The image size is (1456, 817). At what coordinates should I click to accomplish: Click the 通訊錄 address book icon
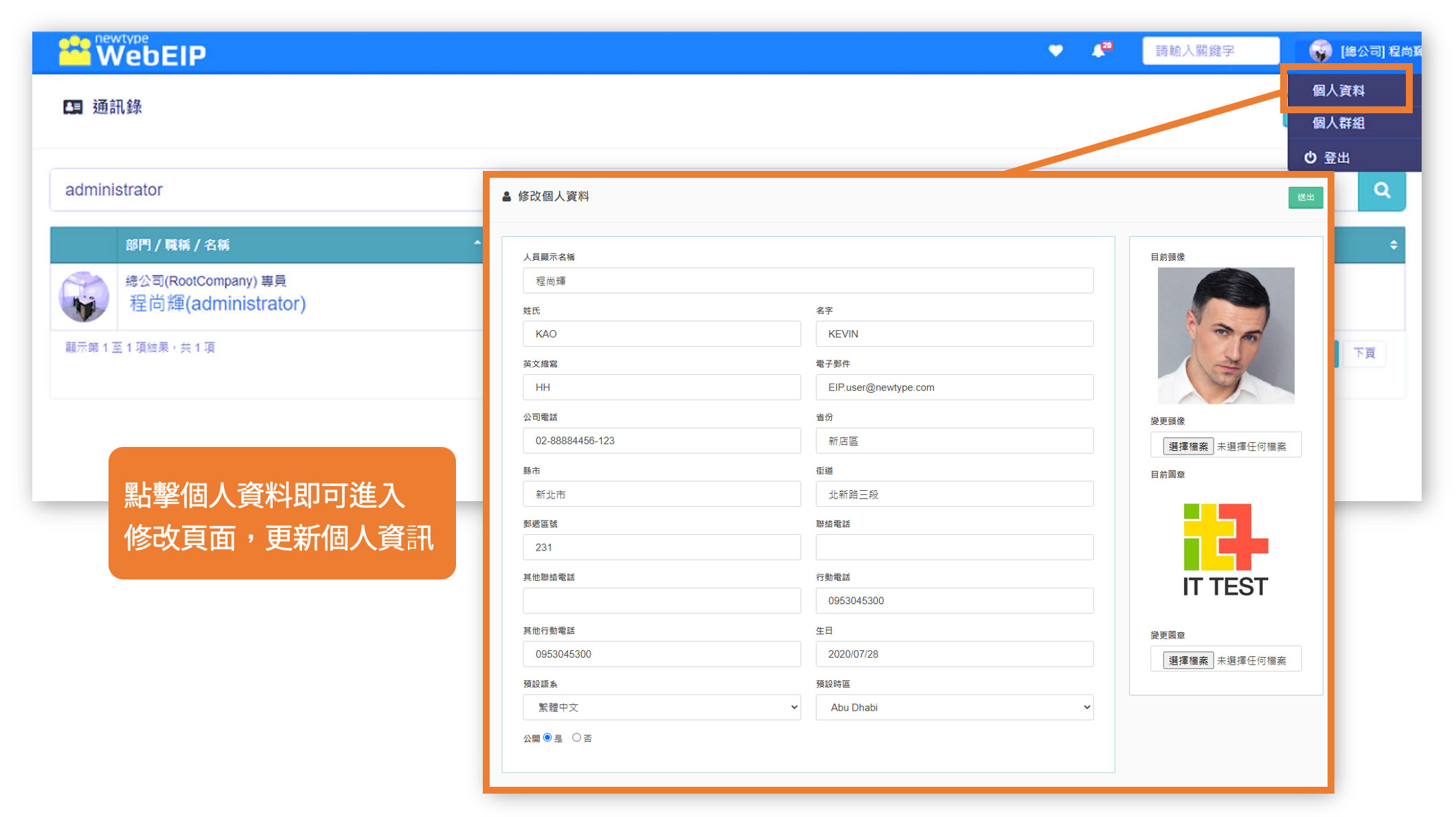[73, 106]
